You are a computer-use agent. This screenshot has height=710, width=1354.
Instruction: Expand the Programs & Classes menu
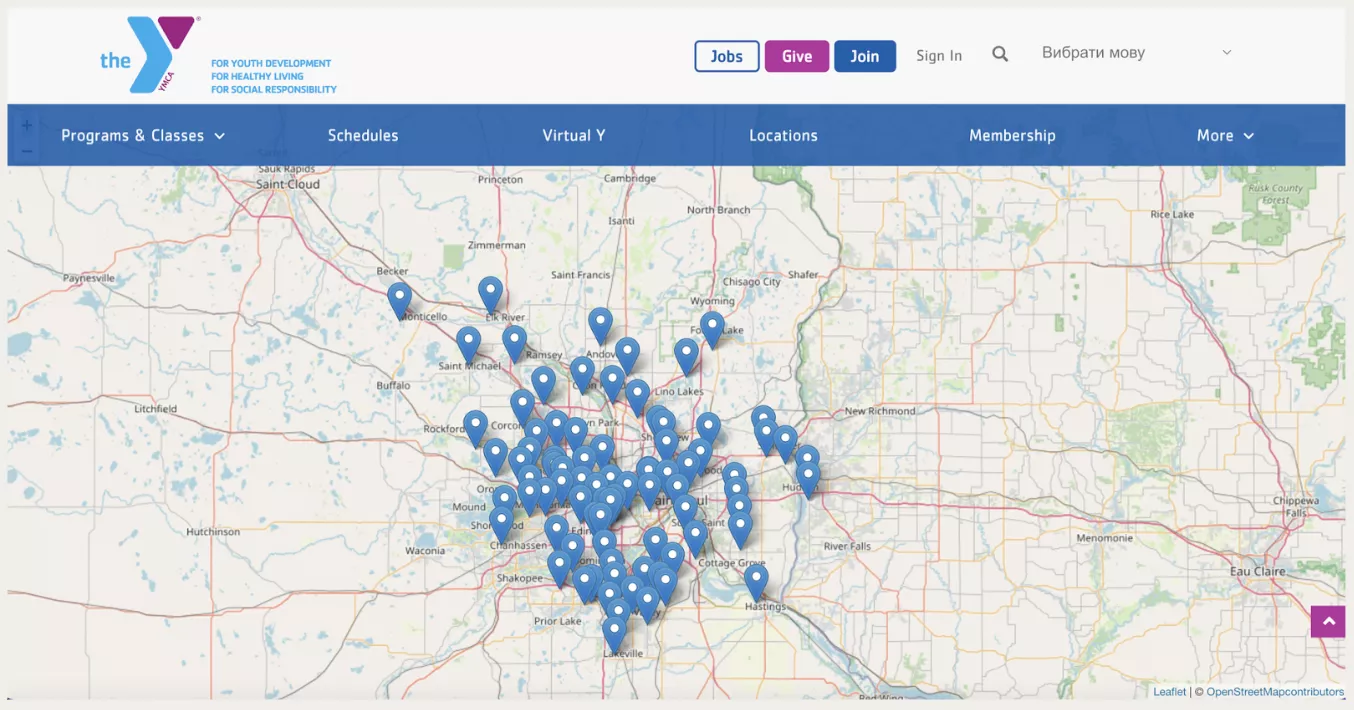click(x=143, y=136)
